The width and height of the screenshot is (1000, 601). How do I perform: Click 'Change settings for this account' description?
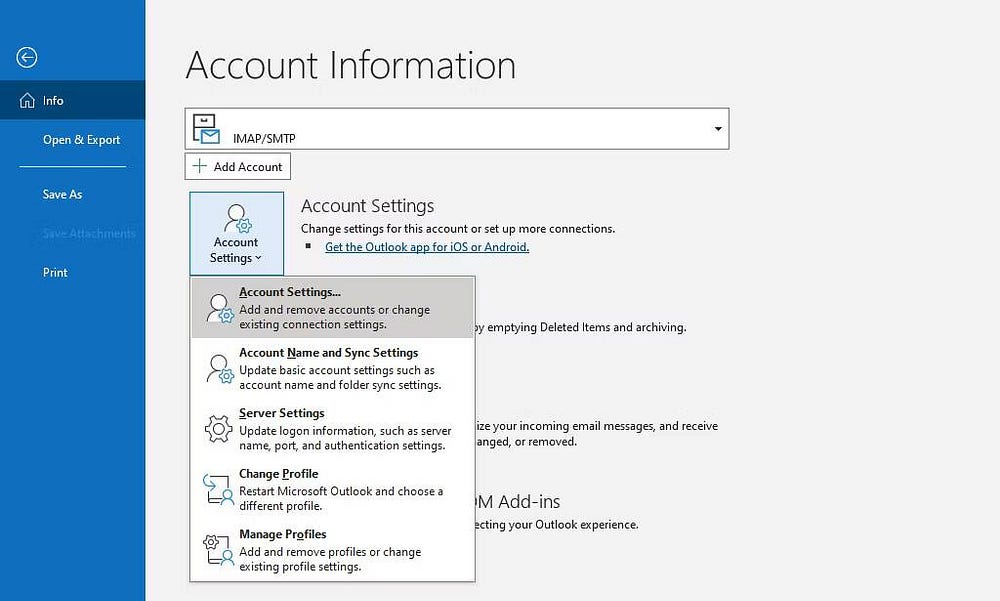(458, 228)
